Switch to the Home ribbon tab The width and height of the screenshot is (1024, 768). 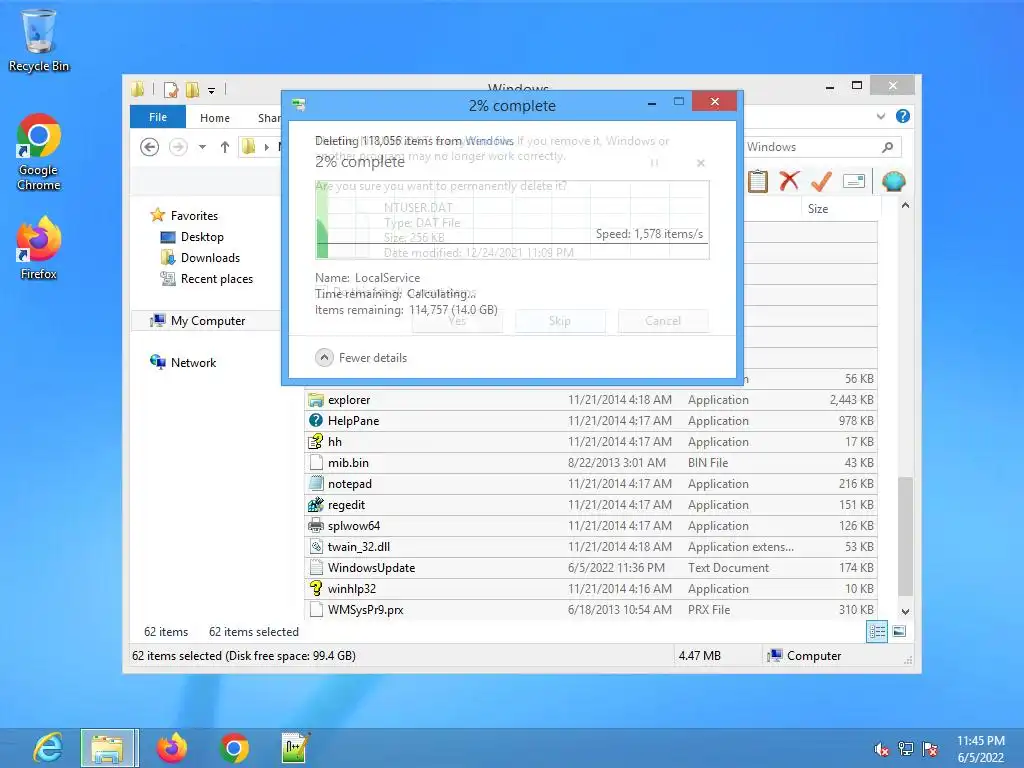tap(215, 118)
